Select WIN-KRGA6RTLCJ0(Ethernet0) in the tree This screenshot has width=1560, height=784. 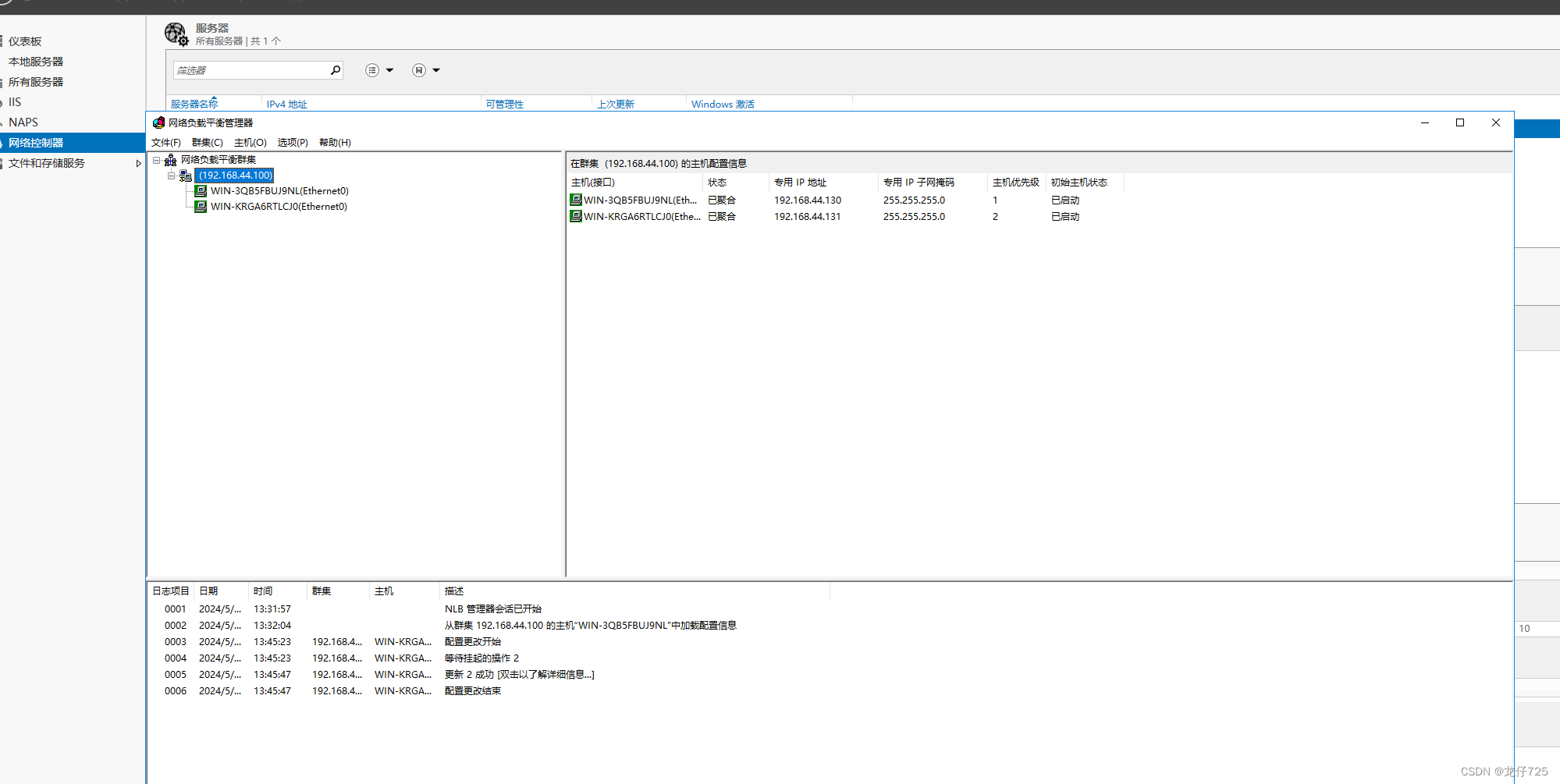(279, 207)
